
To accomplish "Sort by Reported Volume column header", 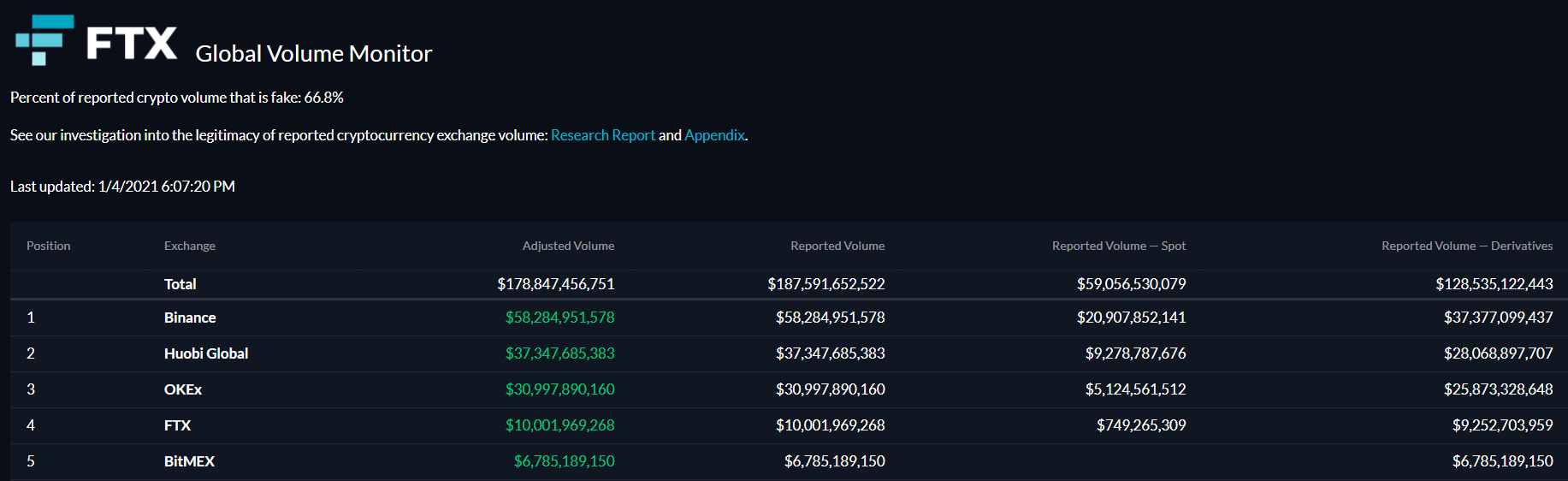I will (x=837, y=246).
